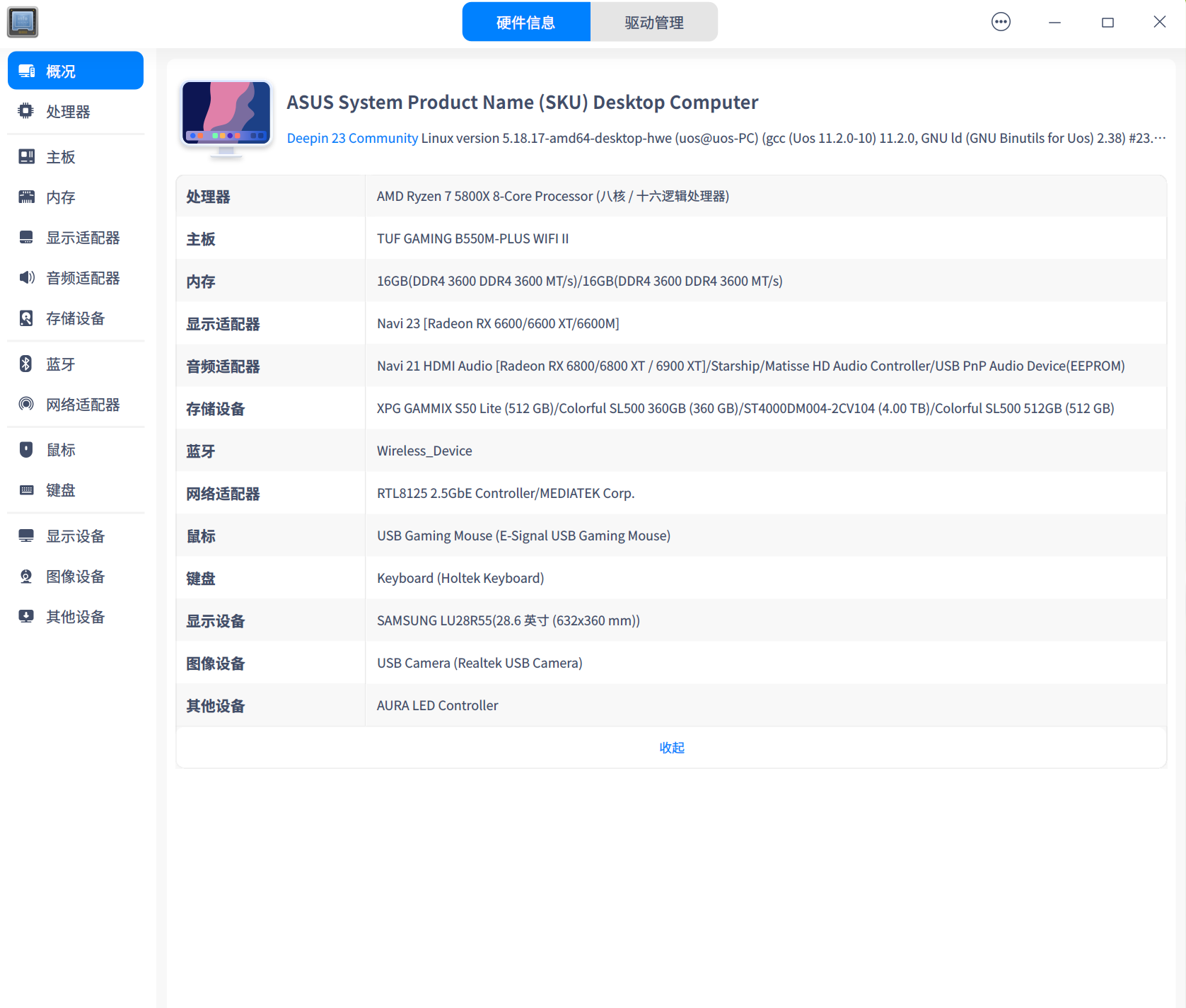Click the RTL8125 2.5GbE Controller value
The image size is (1186, 1008).
506,493
